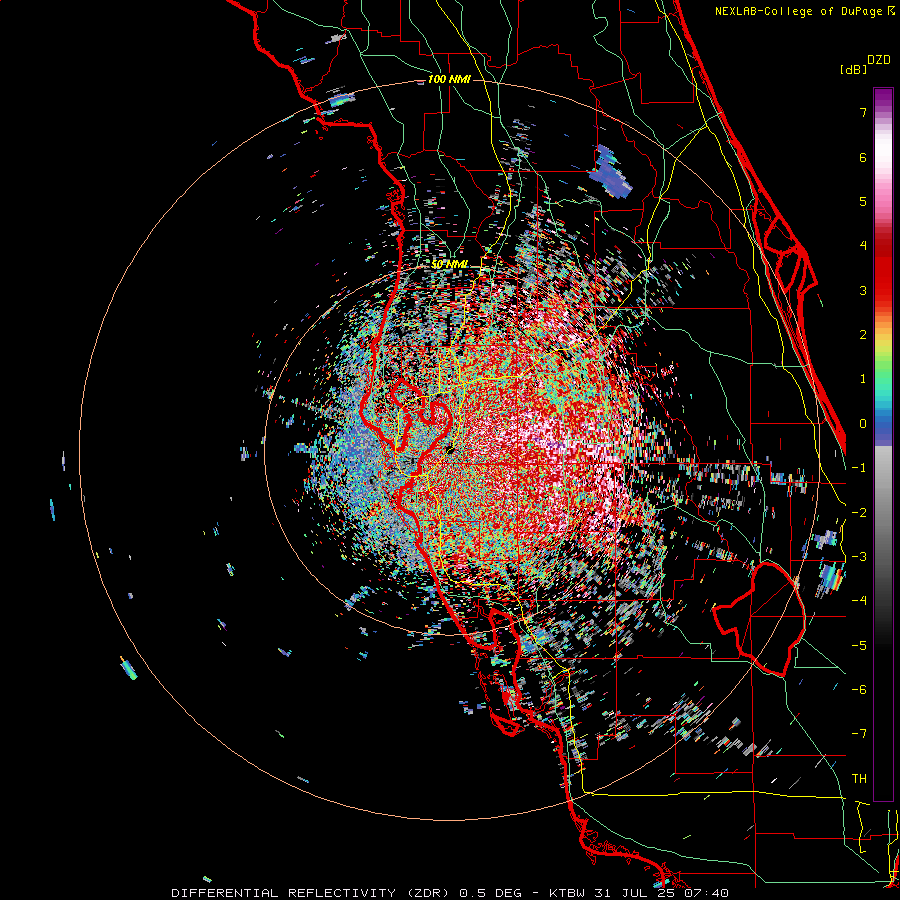The image size is (900, 900).
Task: Click the 100 NMI range ring label
Action: click(449, 79)
